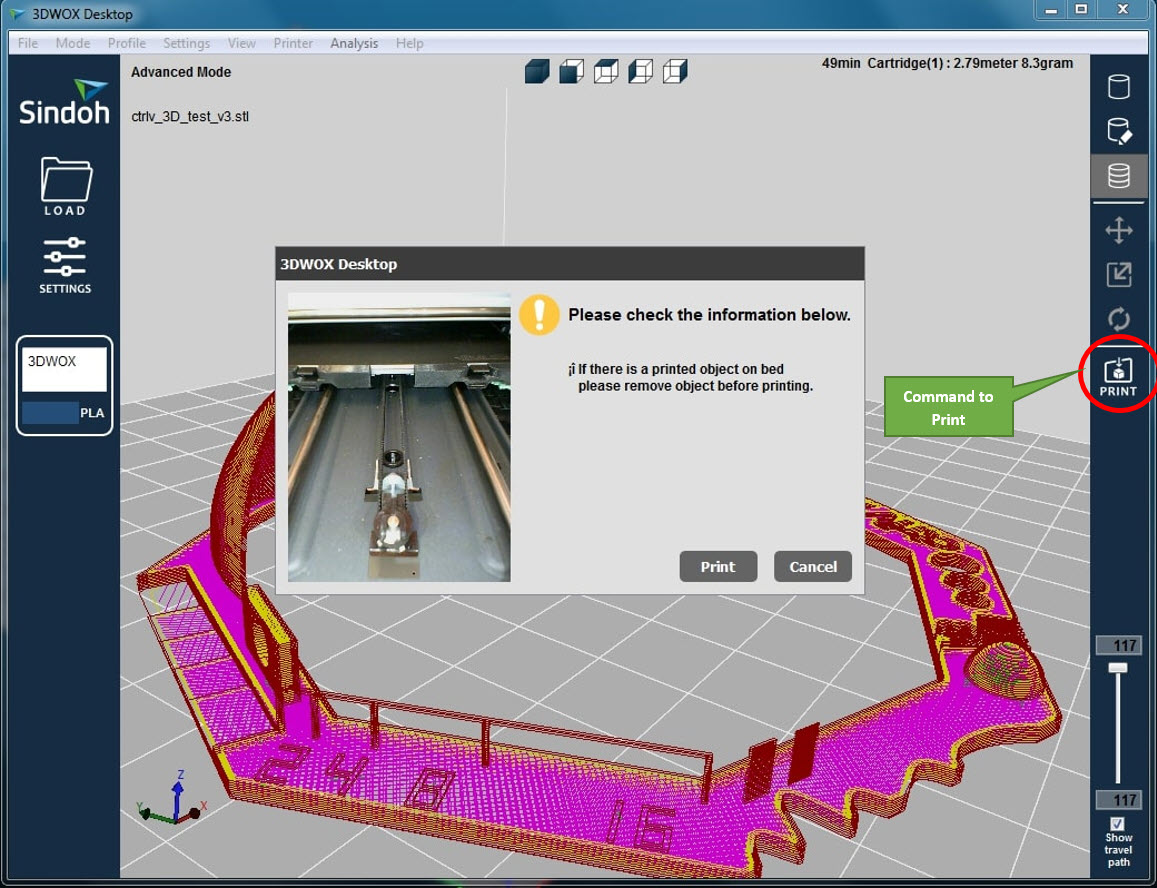
Task: Click the Cancel button in dialog
Action: pyautogui.click(x=813, y=566)
